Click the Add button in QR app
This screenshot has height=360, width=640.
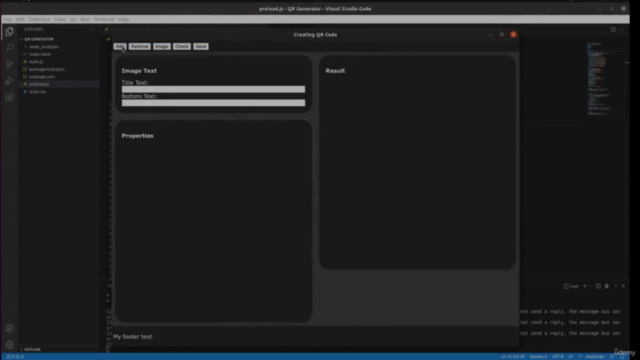(120, 47)
